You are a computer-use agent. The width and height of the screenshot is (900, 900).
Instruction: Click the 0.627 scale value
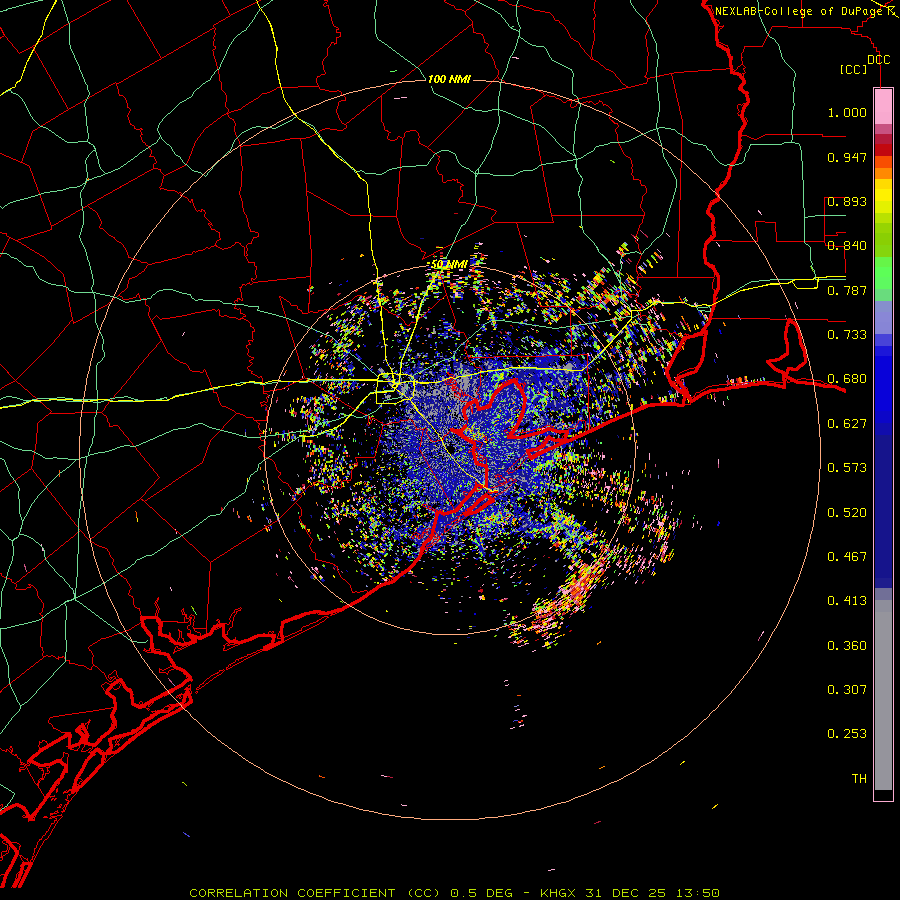pyautogui.click(x=847, y=424)
